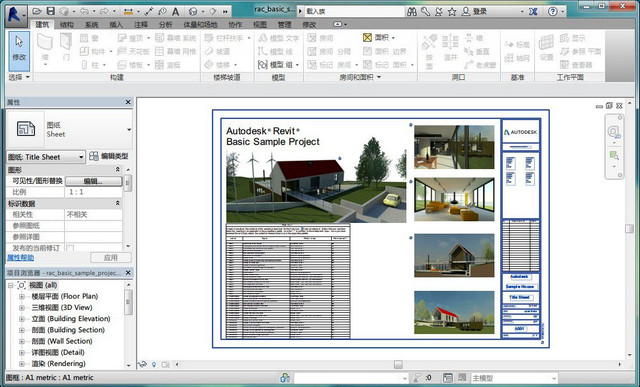Click the binoculars search icon
640x387 pixels.
pyautogui.click(x=411, y=11)
